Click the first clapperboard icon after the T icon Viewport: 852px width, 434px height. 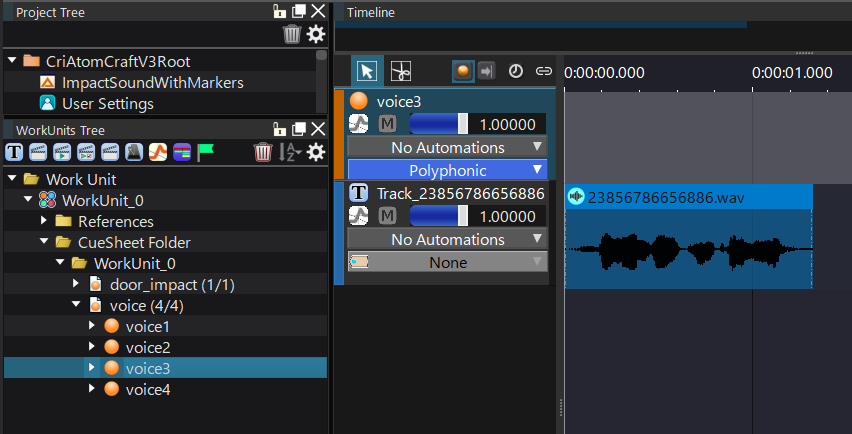click(38, 152)
